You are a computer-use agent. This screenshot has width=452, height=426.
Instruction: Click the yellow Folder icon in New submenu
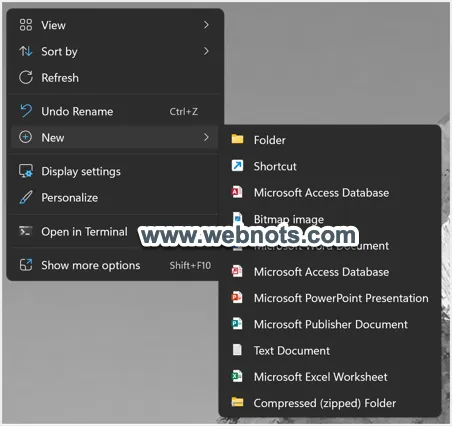(237, 139)
